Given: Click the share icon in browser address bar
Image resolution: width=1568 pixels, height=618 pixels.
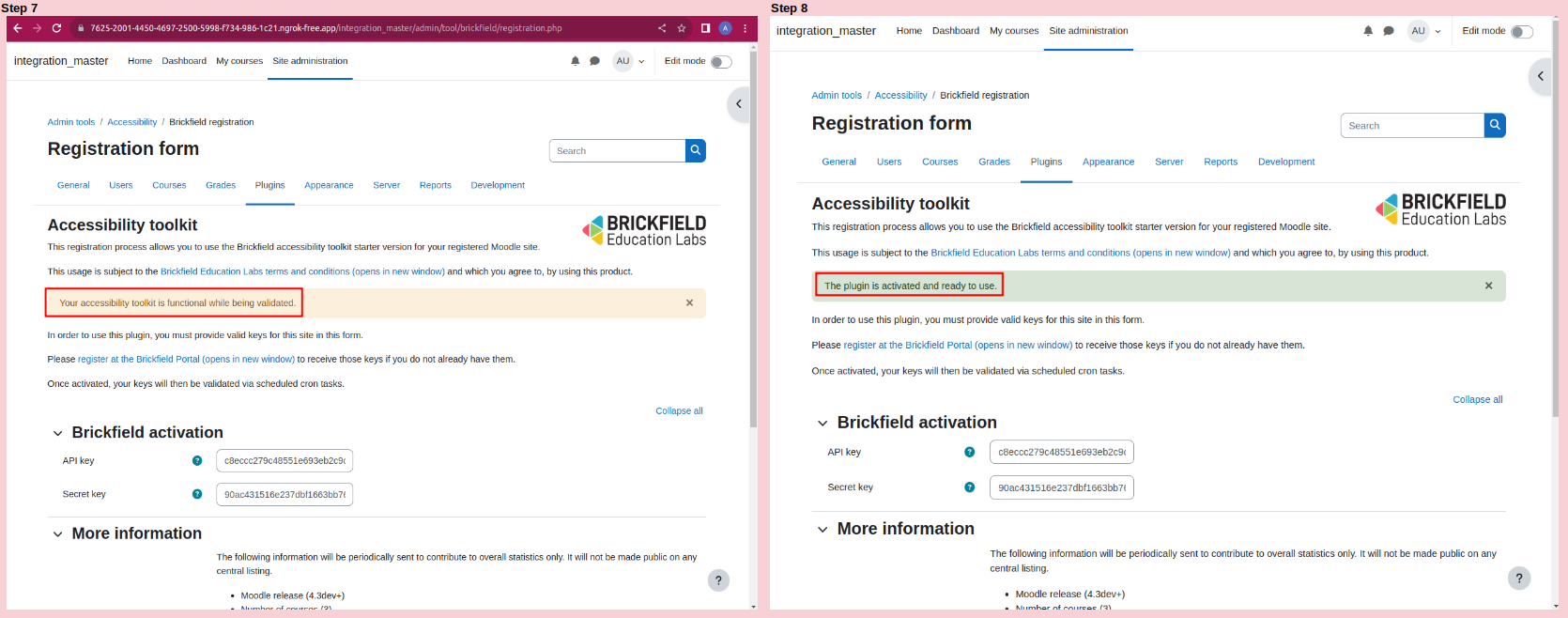Looking at the screenshot, I should pos(662,28).
